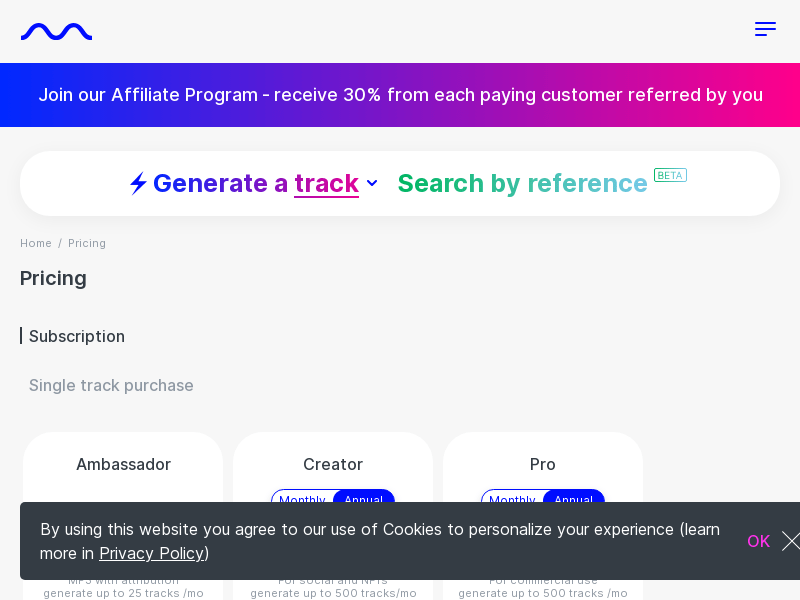The width and height of the screenshot is (800, 600).
Task: Click the blue wave logo
Action: (x=56, y=32)
